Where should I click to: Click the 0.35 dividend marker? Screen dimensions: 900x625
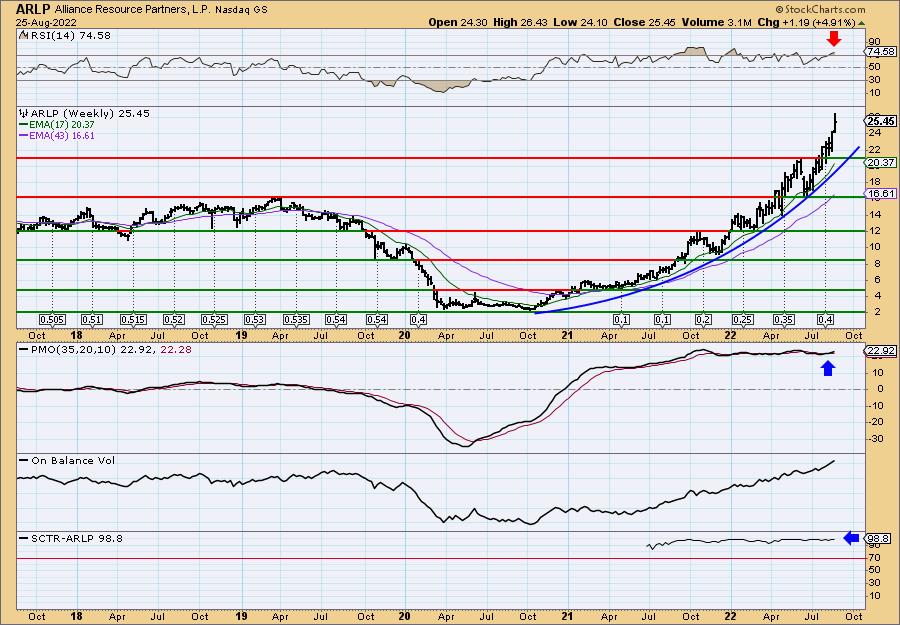[783, 320]
